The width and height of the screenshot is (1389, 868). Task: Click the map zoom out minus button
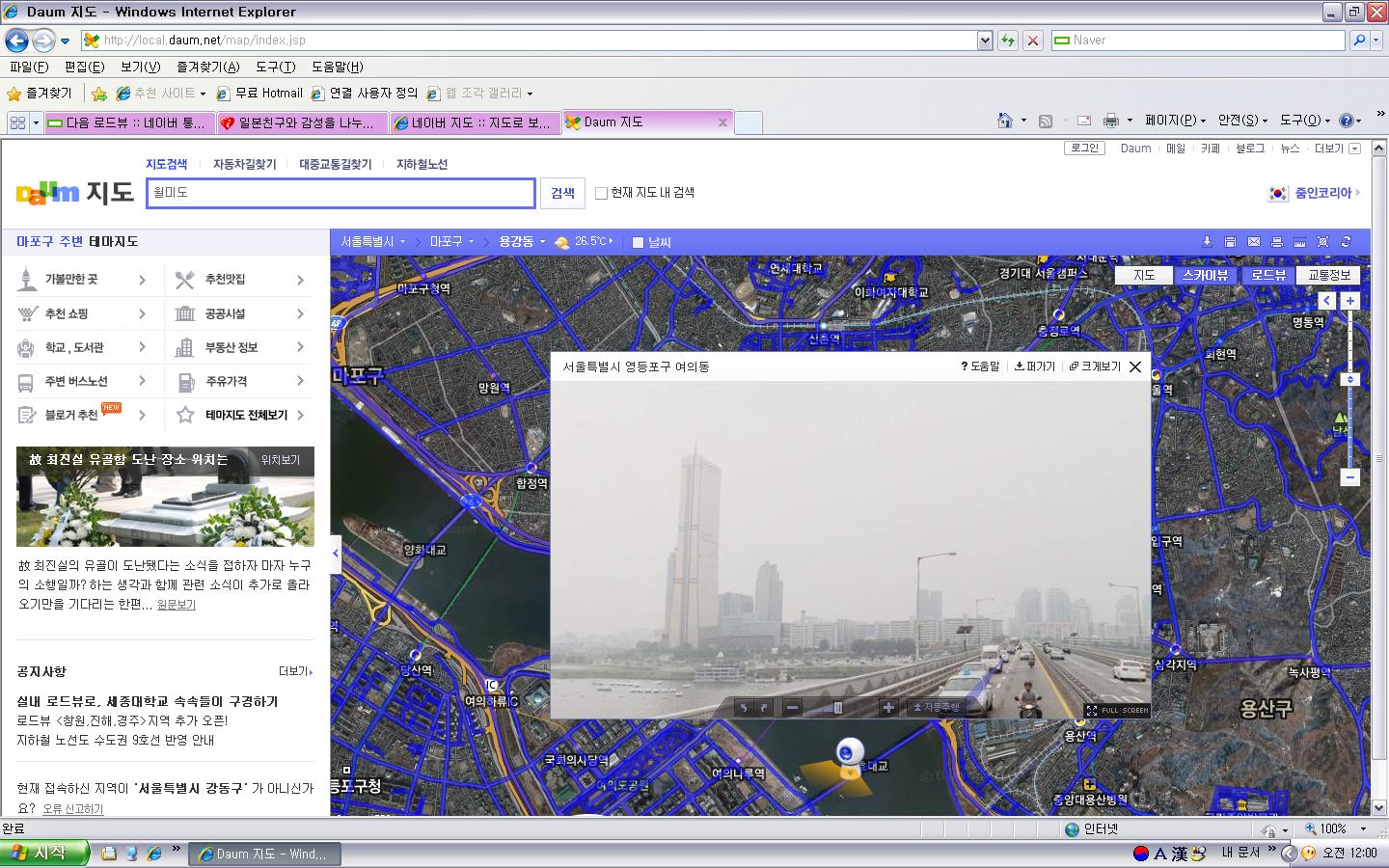click(x=1349, y=477)
